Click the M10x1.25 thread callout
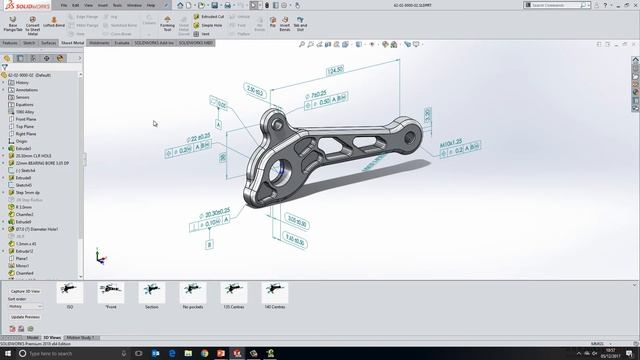This screenshot has height=360, width=640. (x=451, y=143)
